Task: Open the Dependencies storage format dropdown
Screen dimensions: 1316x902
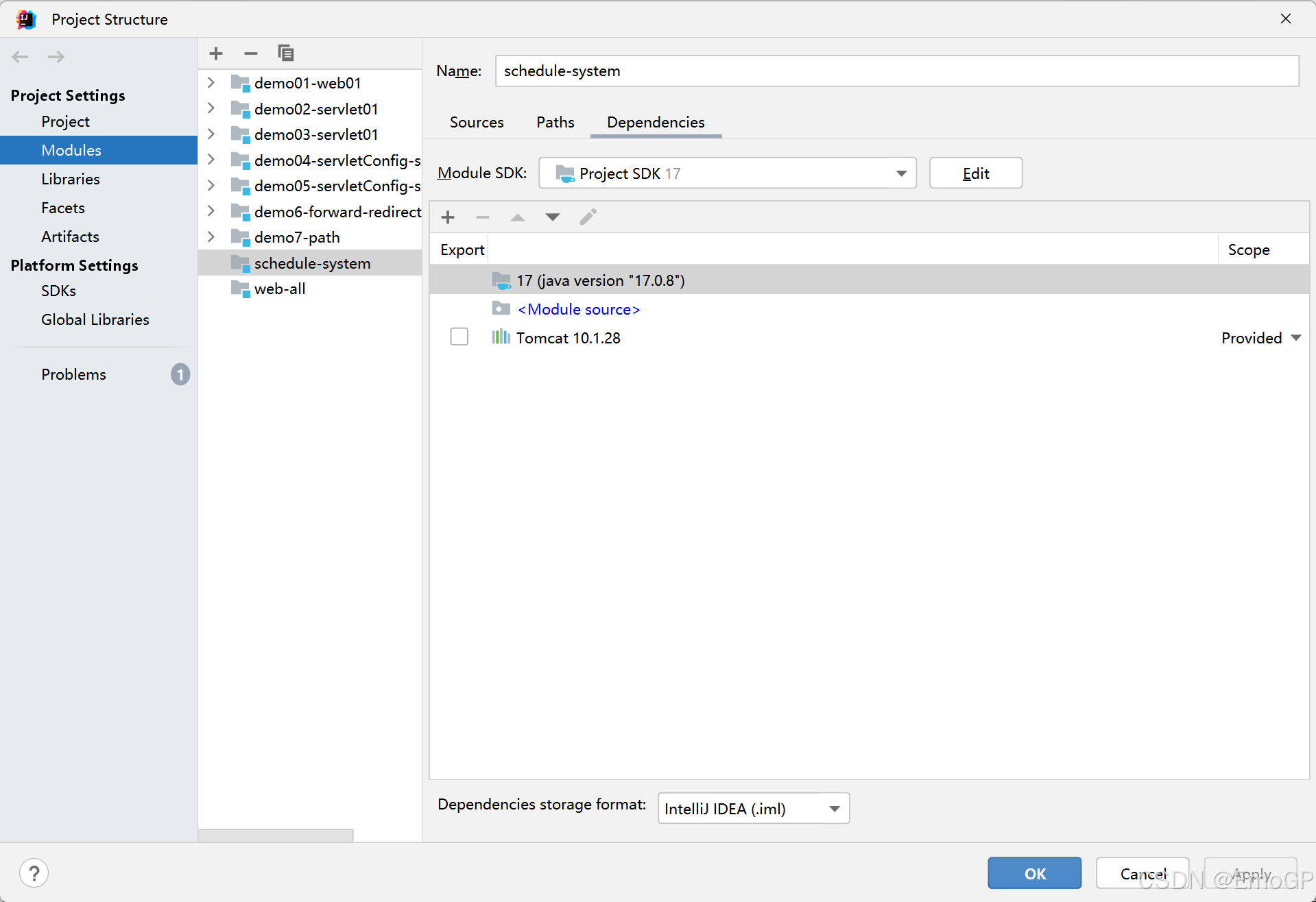Action: pos(754,809)
